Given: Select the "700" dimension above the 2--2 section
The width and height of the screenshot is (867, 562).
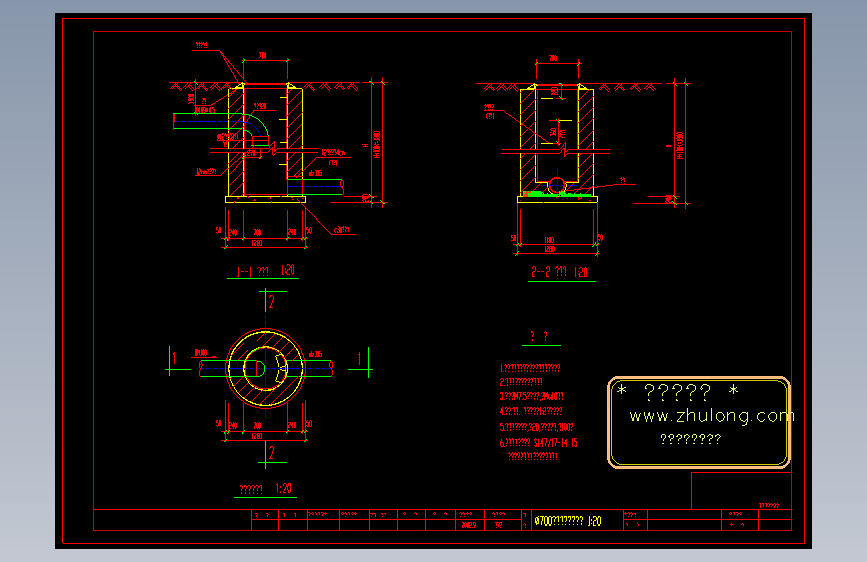Looking at the screenshot, I should [553, 58].
